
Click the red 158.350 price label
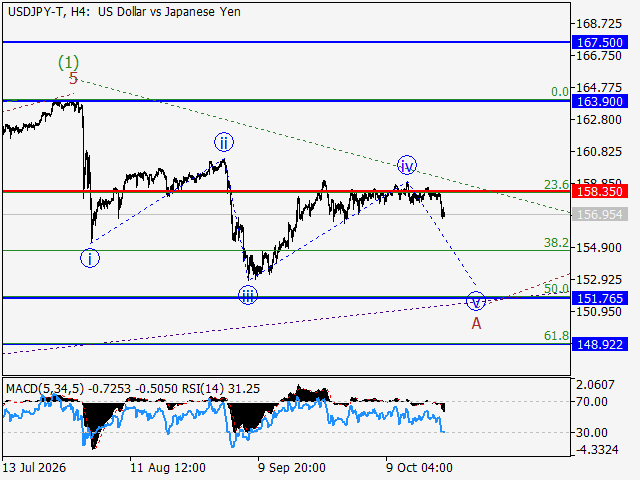[x=600, y=191]
